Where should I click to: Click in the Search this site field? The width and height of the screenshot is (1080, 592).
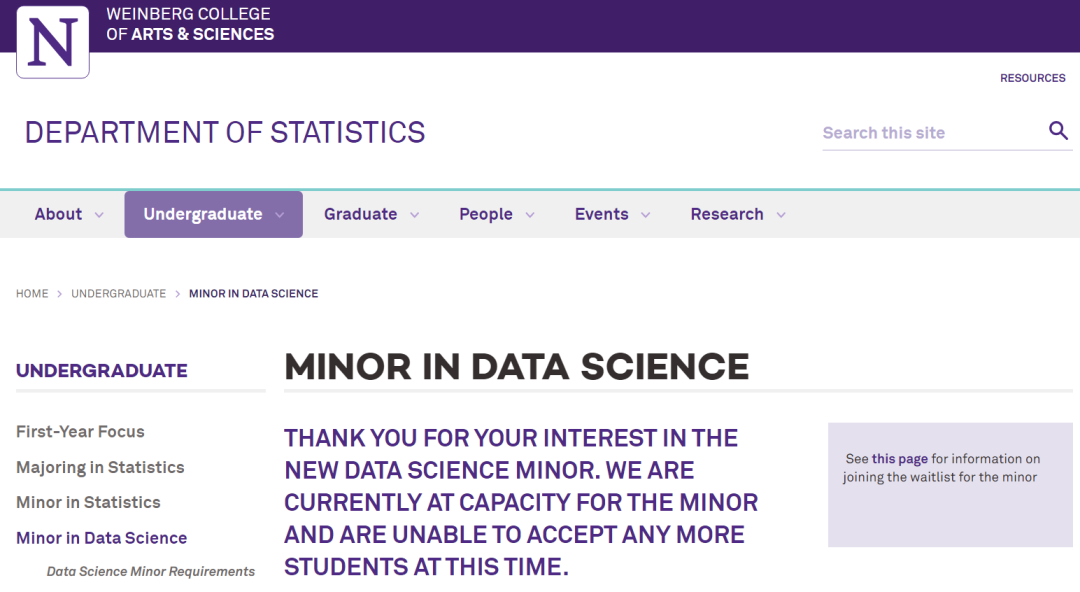(x=930, y=133)
